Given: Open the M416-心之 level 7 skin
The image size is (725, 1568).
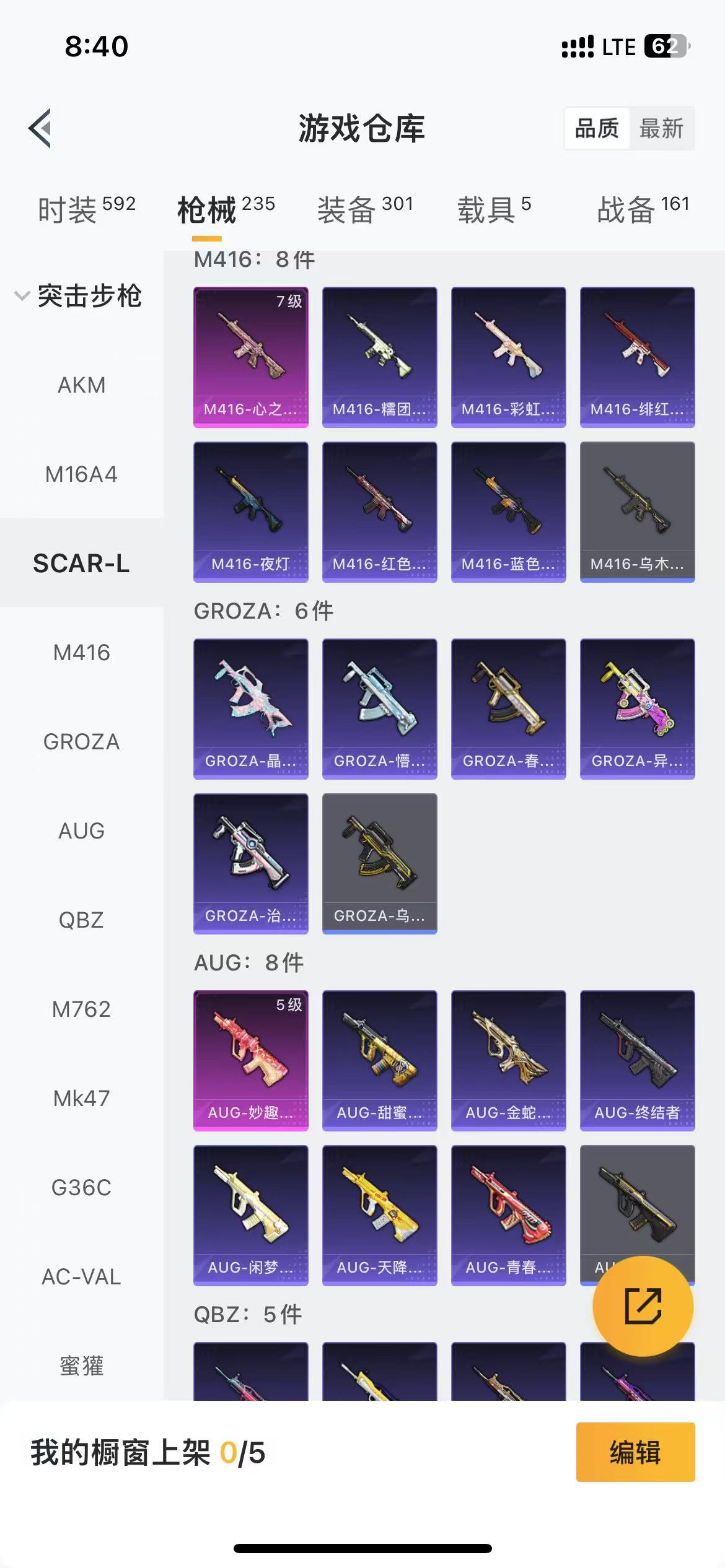Looking at the screenshot, I should [251, 357].
